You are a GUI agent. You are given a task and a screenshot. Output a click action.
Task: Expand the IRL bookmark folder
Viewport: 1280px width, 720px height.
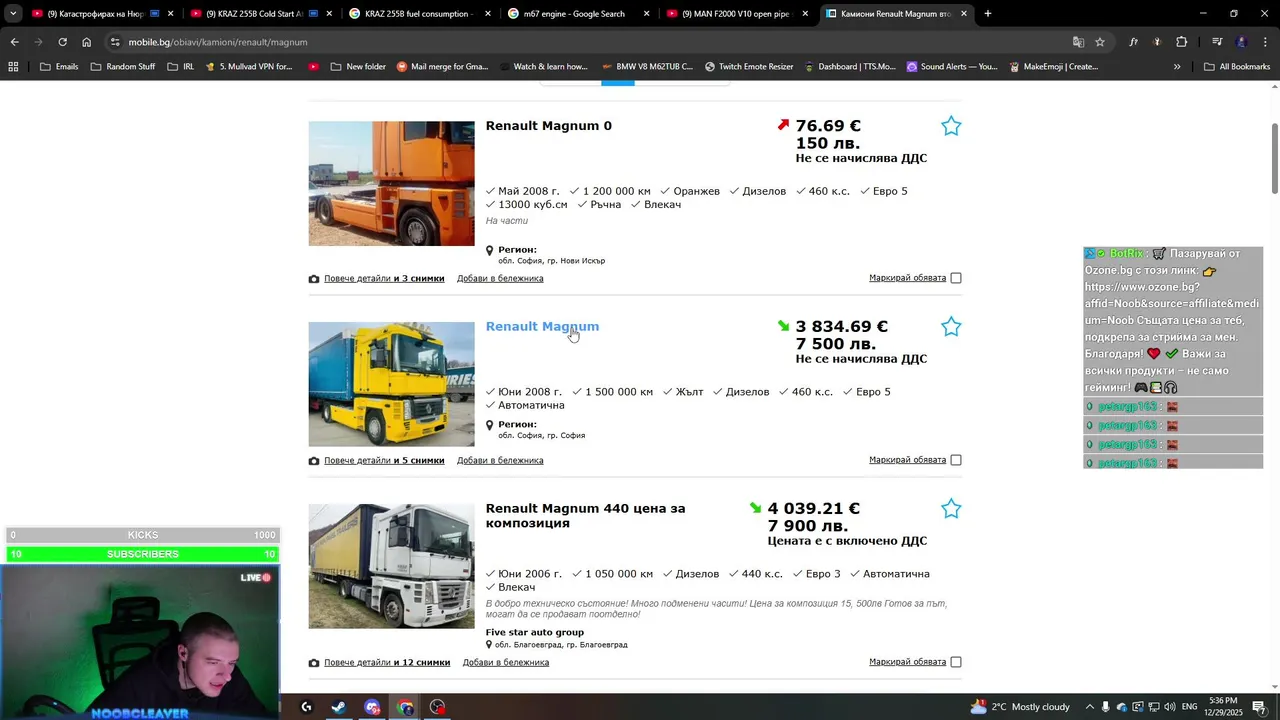click(181, 67)
